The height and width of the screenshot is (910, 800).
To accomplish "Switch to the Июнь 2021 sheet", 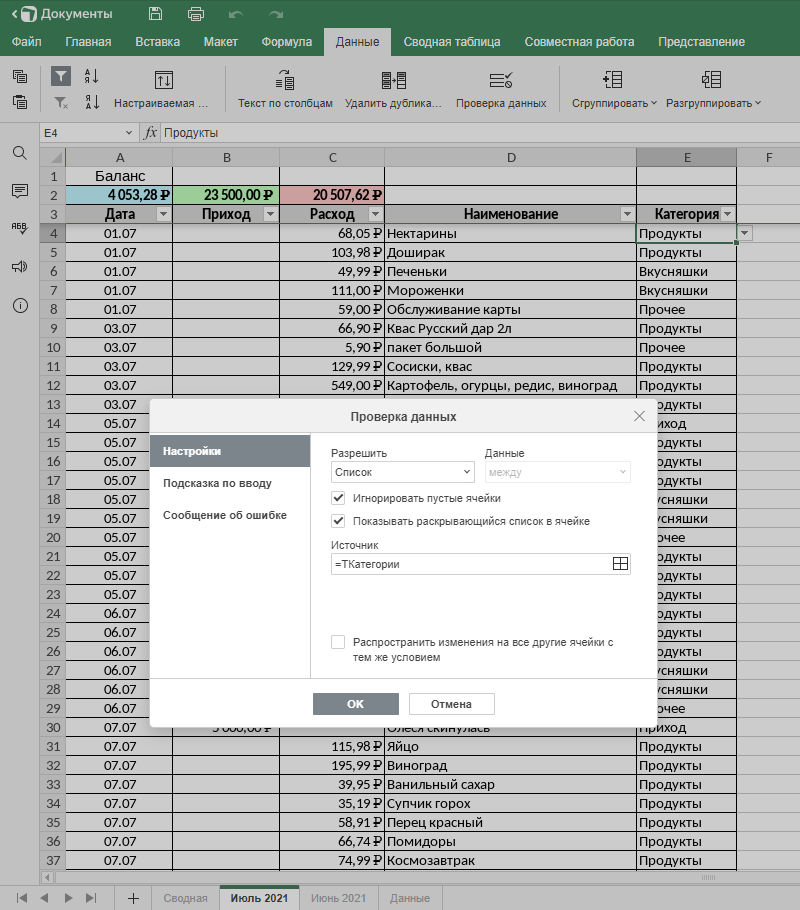I will point(338,898).
